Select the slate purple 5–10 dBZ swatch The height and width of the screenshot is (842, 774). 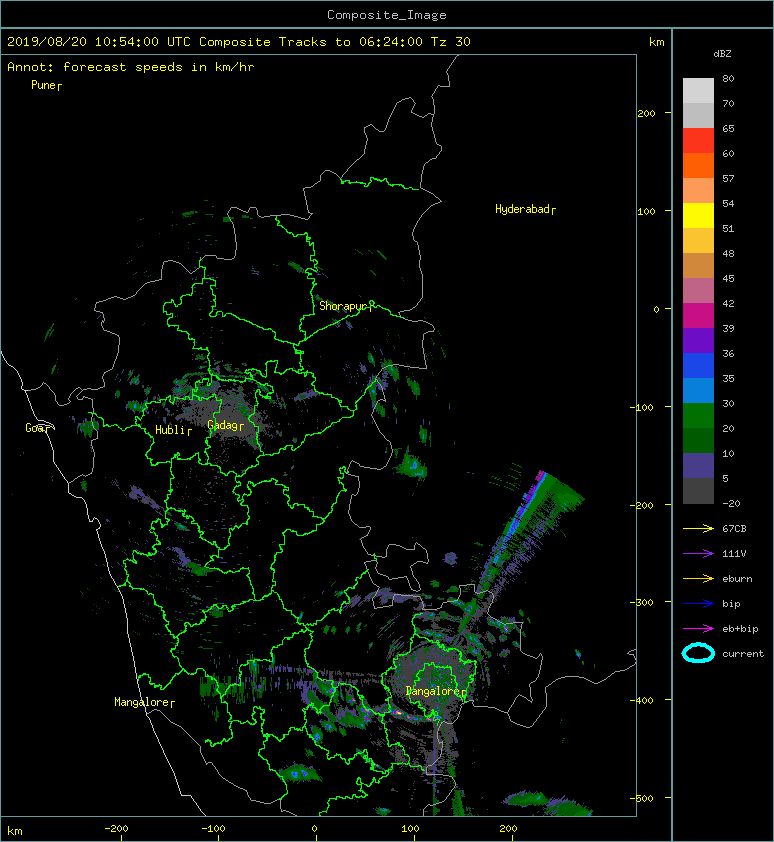click(698, 466)
